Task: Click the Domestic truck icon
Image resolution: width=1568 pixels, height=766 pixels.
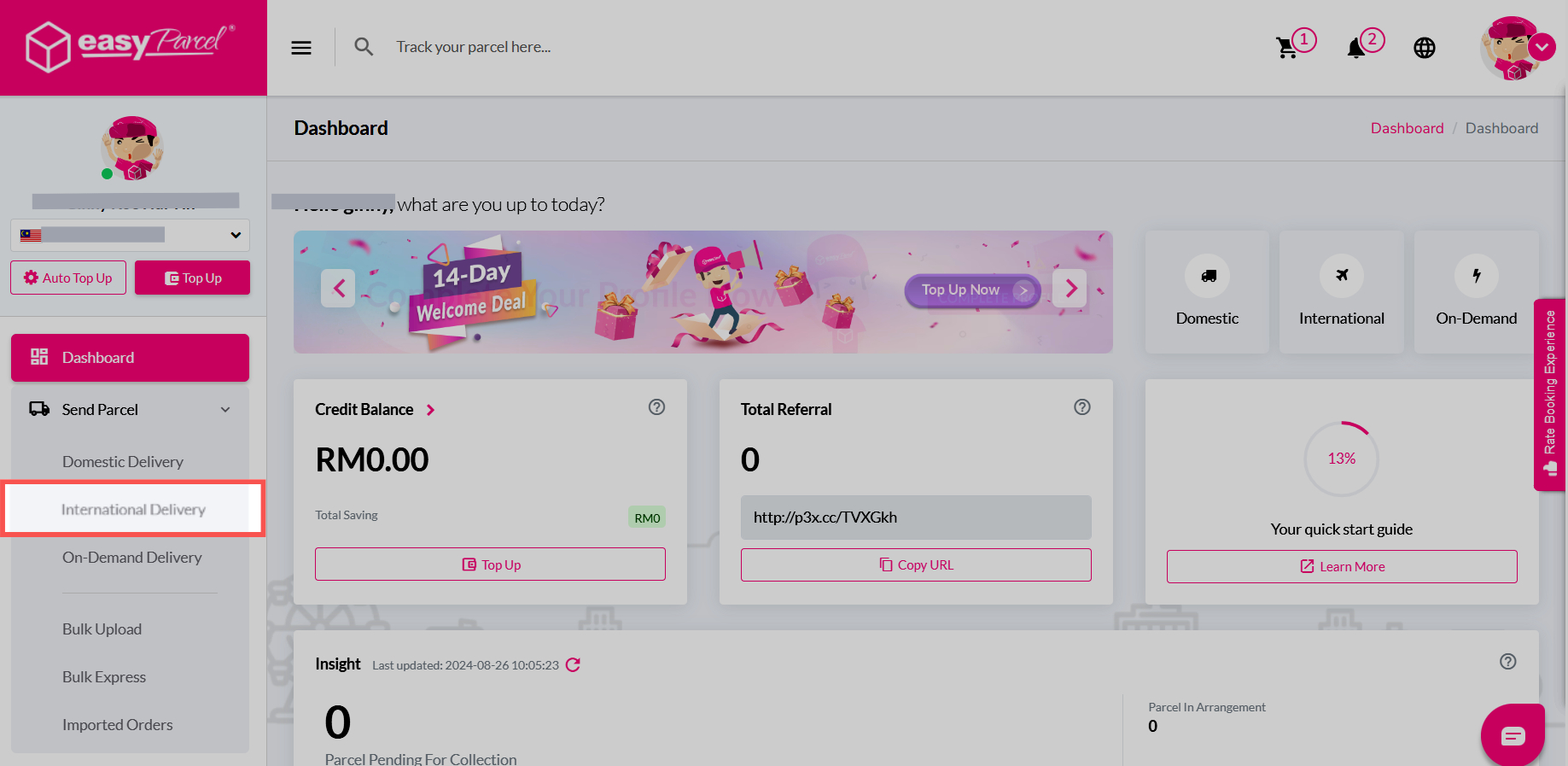Action: [x=1208, y=276]
